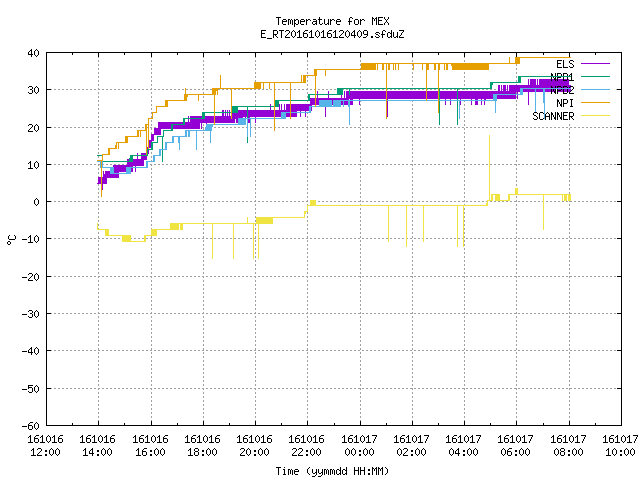640x480 pixels.
Task: Click the x-axis tick '161016 12:00'
Action: click(x=45, y=446)
